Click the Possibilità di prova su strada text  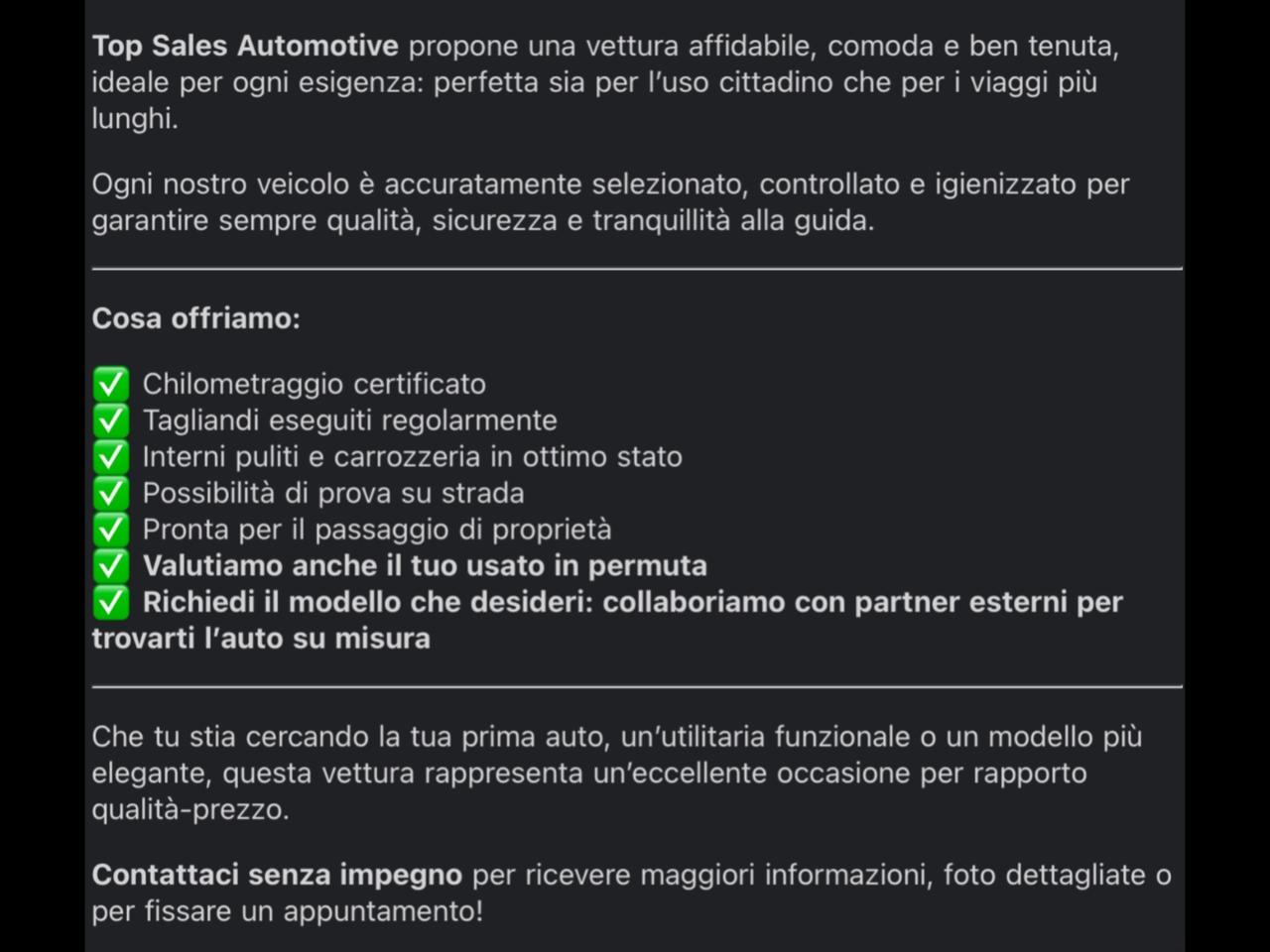pos(333,493)
